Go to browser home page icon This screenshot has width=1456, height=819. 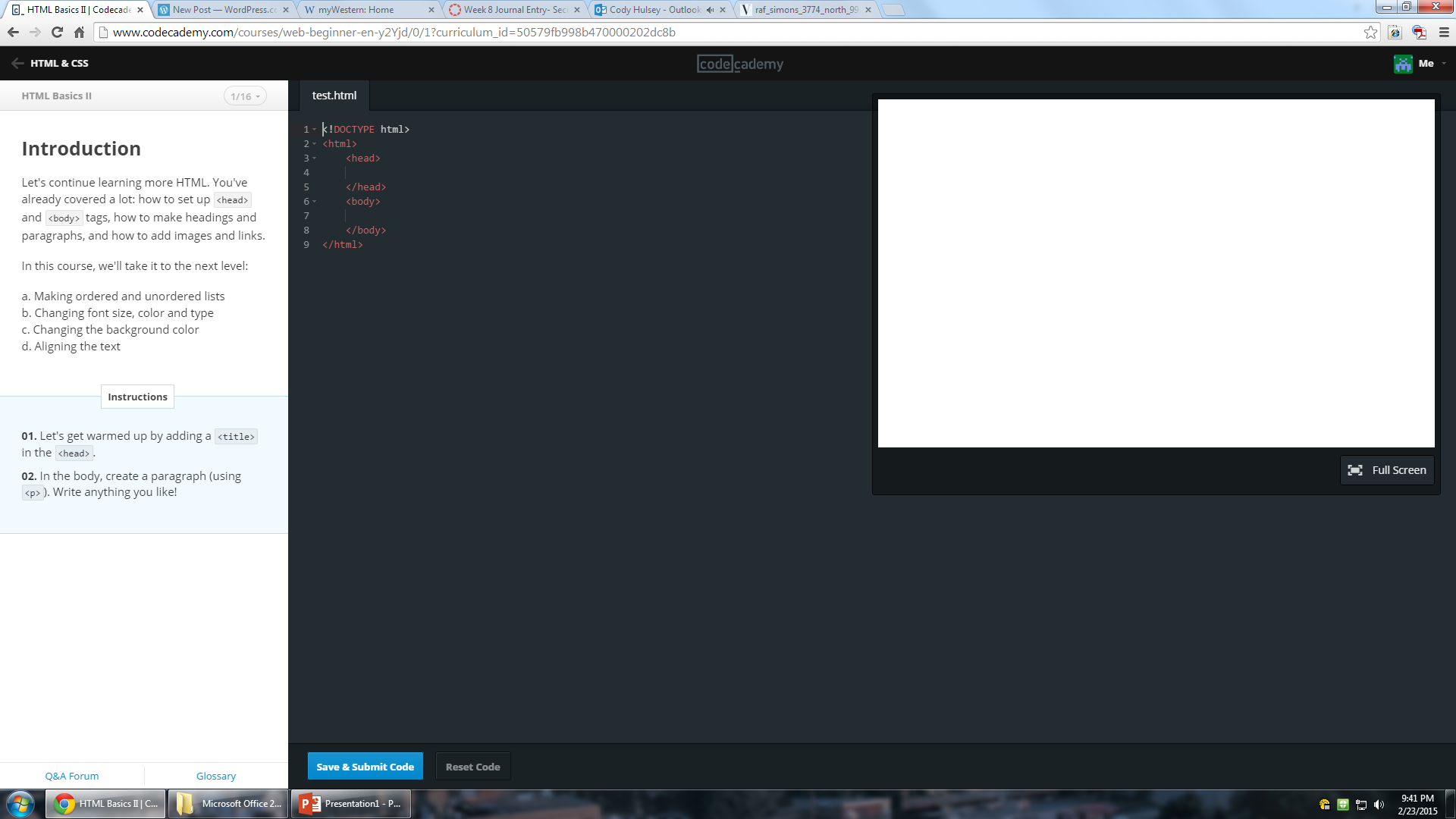pos(79,33)
